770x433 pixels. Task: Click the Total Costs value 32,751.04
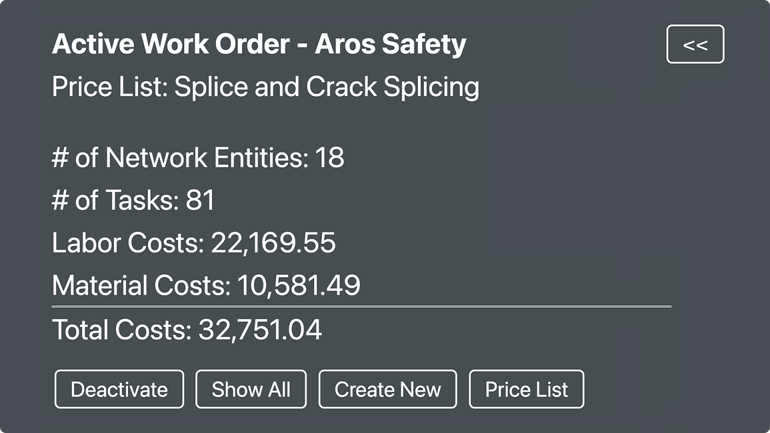click(x=260, y=329)
